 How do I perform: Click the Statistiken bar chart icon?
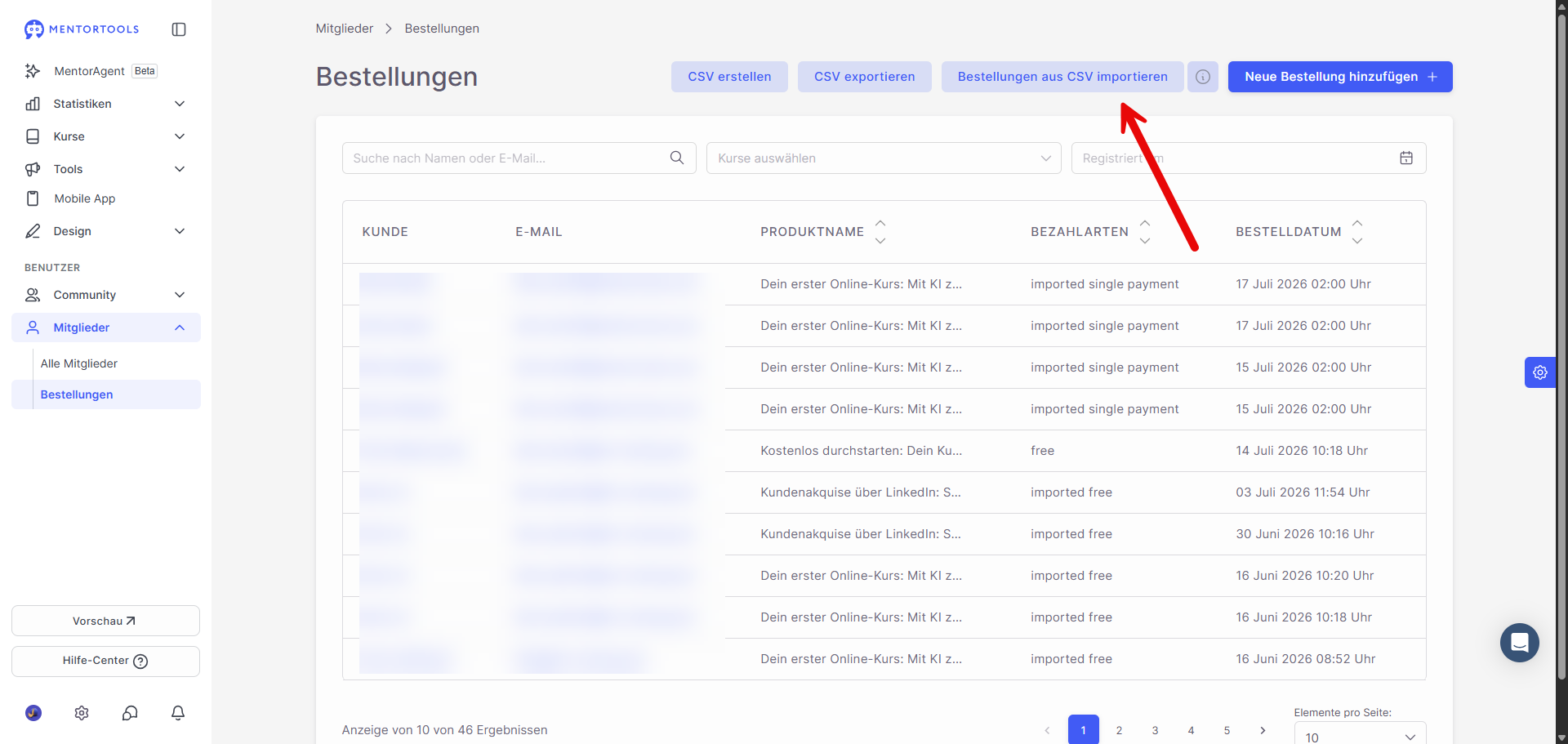click(x=33, y=104)
